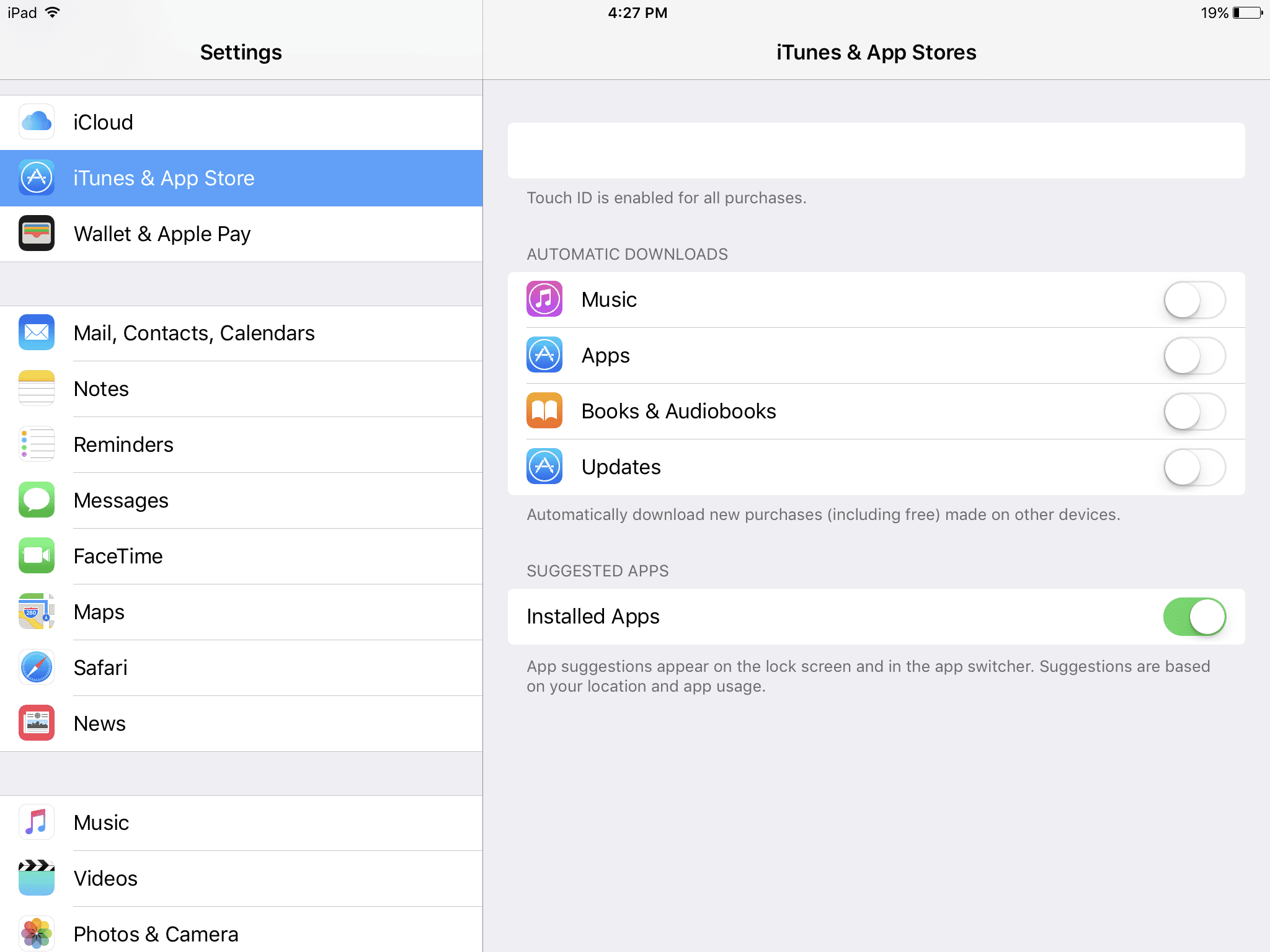Tap the Maps app icon
Viewport: 1270px width, 952px height.
(37, 612)
